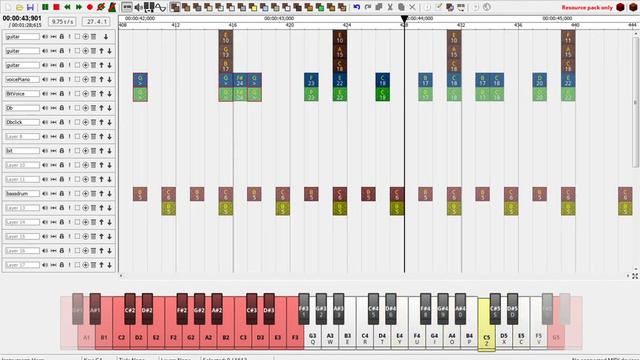640x360 pixels.
Task: Tick the select-all checkbox on bit layer
Action: pos(77,151)
